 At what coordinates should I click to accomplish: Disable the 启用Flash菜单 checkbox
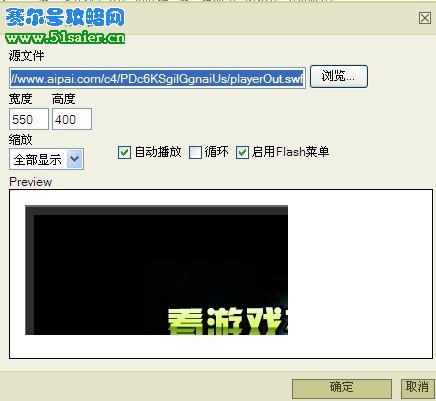[x=242, y=153]
